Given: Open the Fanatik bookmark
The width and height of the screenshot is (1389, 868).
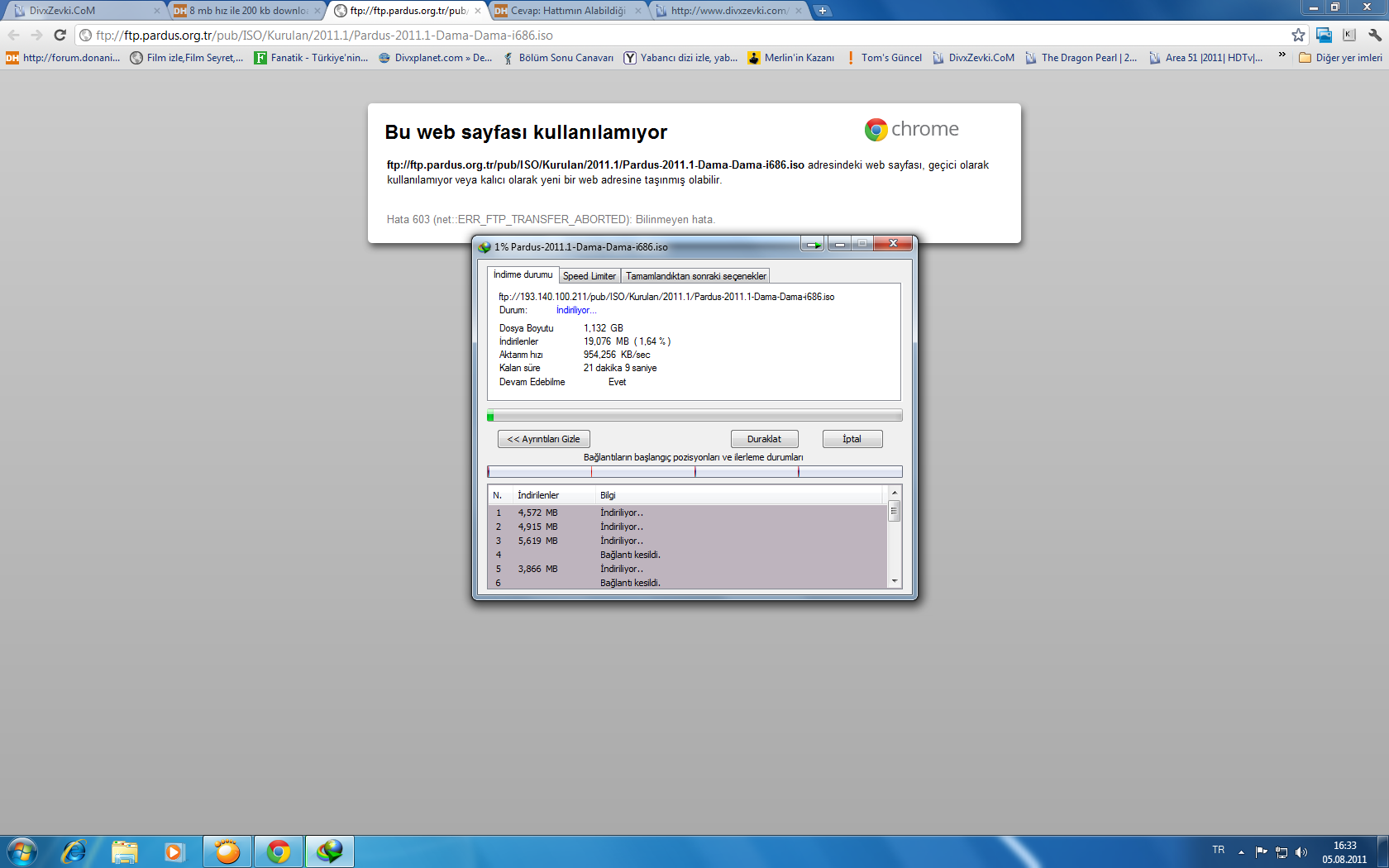Looking at the screenshot, I should (311, 58).
